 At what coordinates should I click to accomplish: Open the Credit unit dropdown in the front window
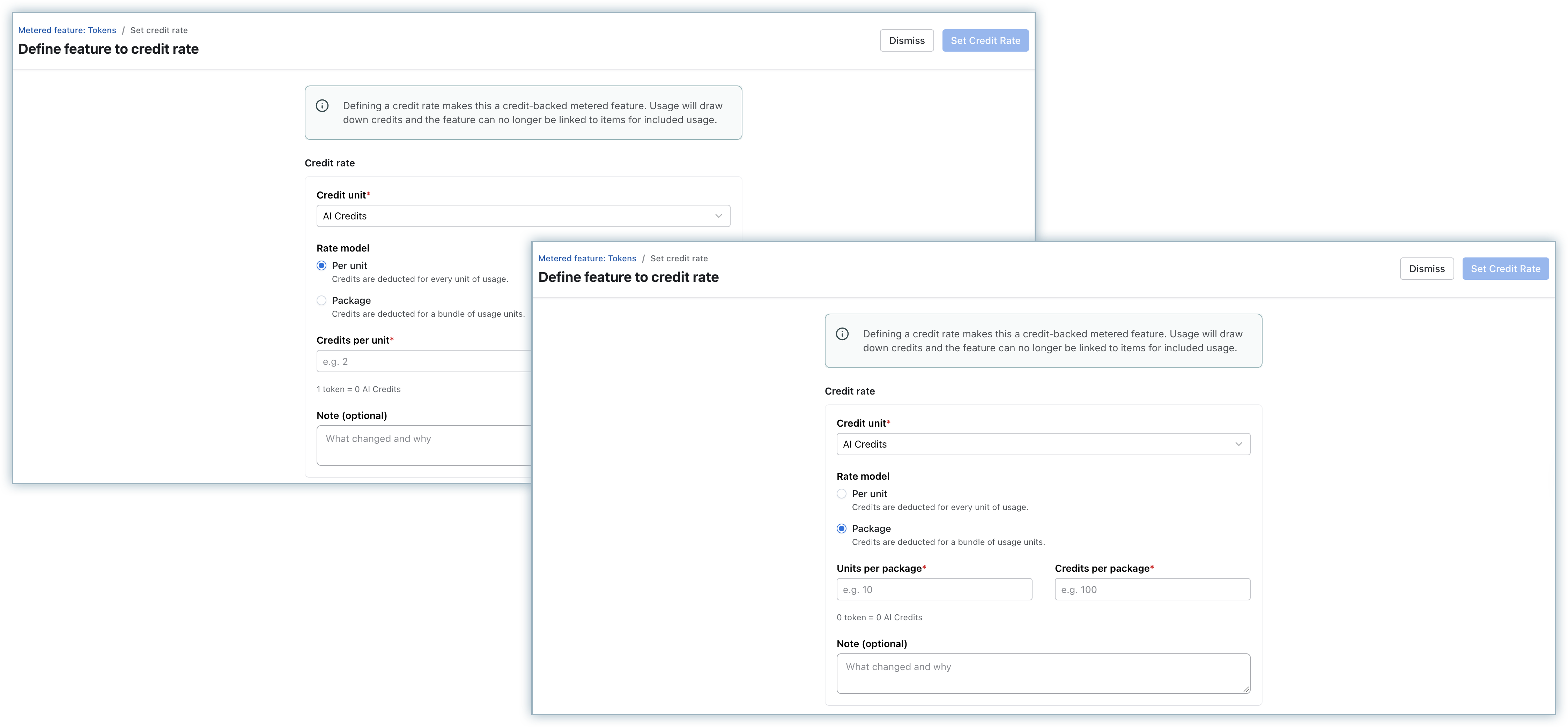1043,444
